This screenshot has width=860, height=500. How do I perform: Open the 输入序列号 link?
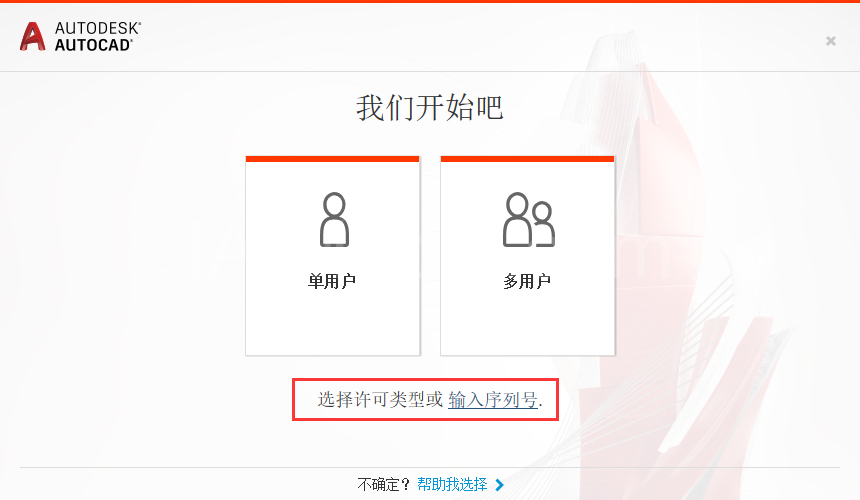pyautogui.click(x=493, y=400)
